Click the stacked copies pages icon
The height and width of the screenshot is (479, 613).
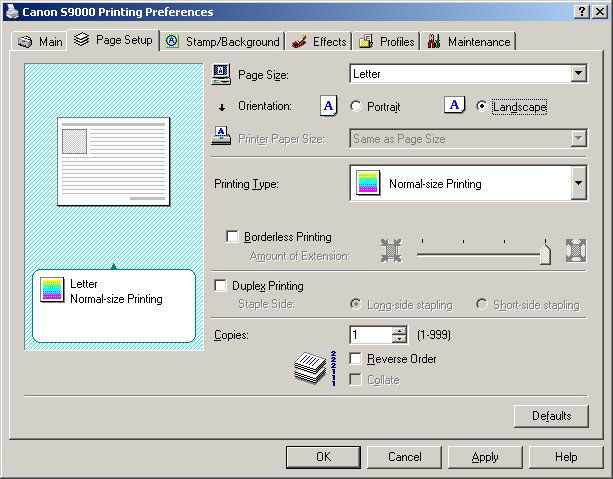click(x=311, y=368)
